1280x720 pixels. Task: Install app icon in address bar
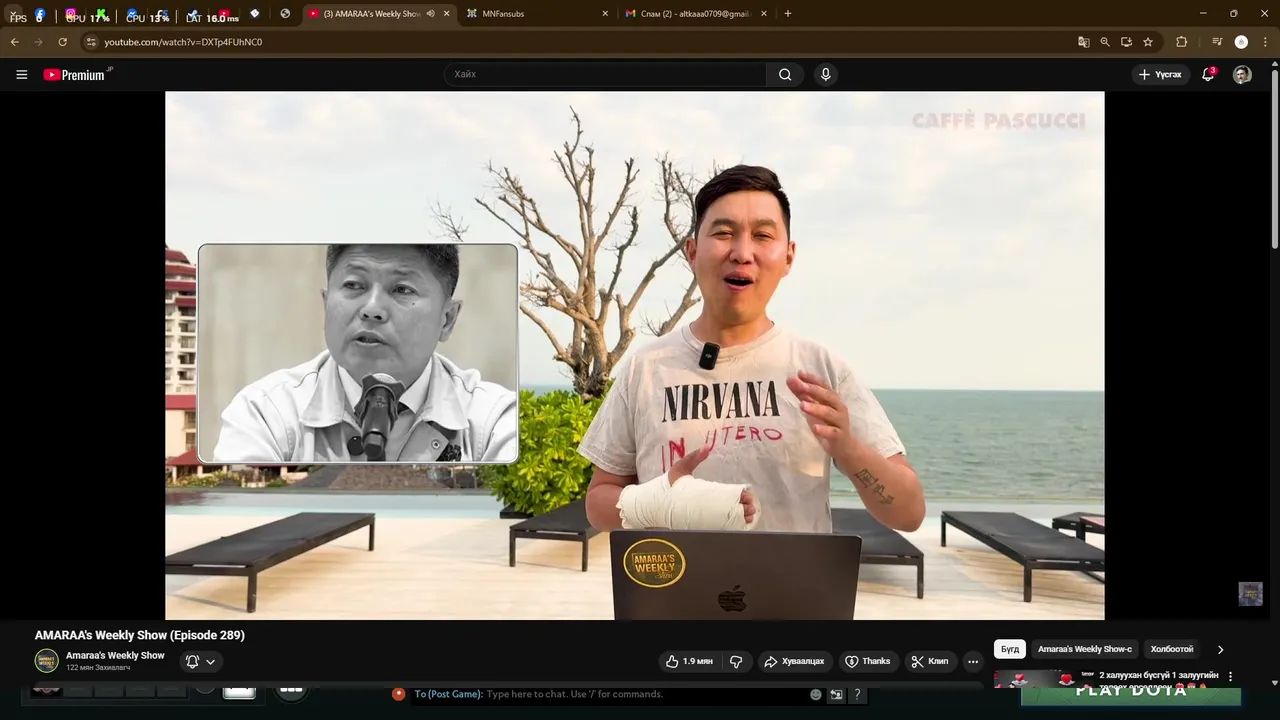click(x=1126, y=42)
